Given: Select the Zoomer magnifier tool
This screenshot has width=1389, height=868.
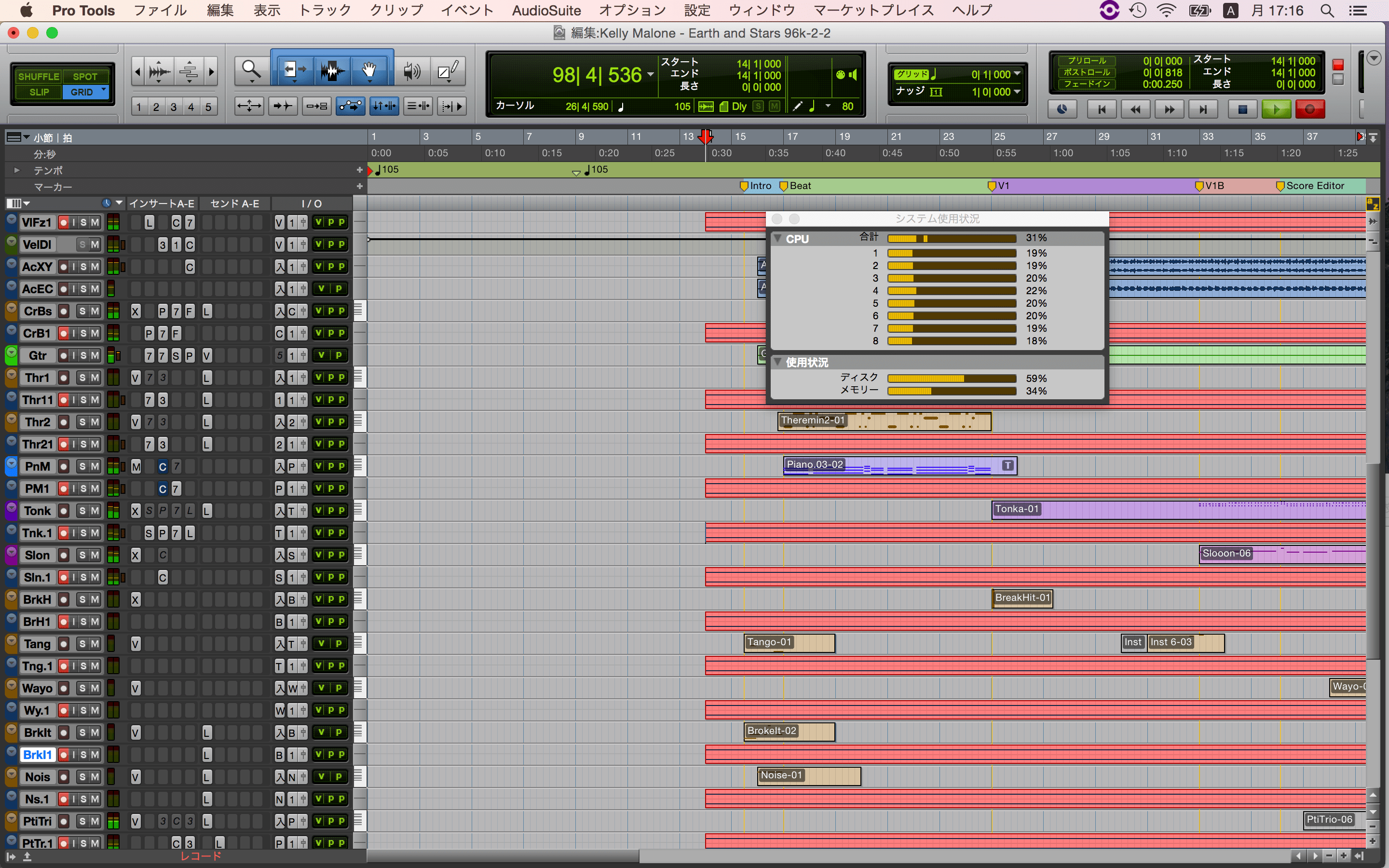Looking at the screenshot, I should pyautogui.click(x=251, y=70).
